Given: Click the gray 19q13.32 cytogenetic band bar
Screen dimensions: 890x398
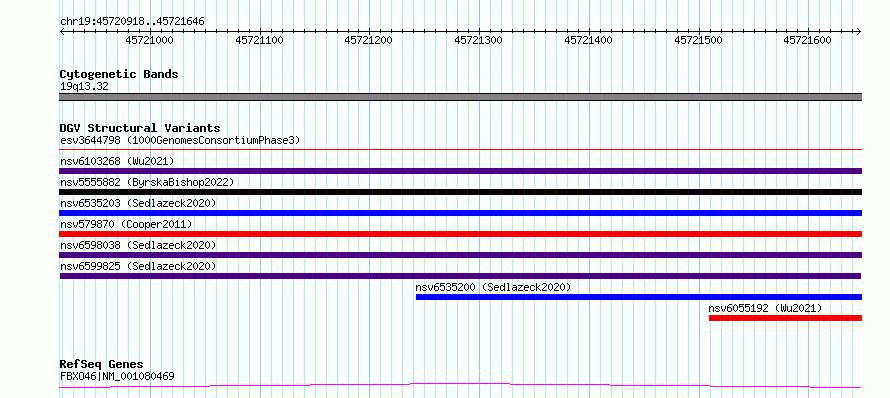Looking at the screenshot, I should point(461,97).
